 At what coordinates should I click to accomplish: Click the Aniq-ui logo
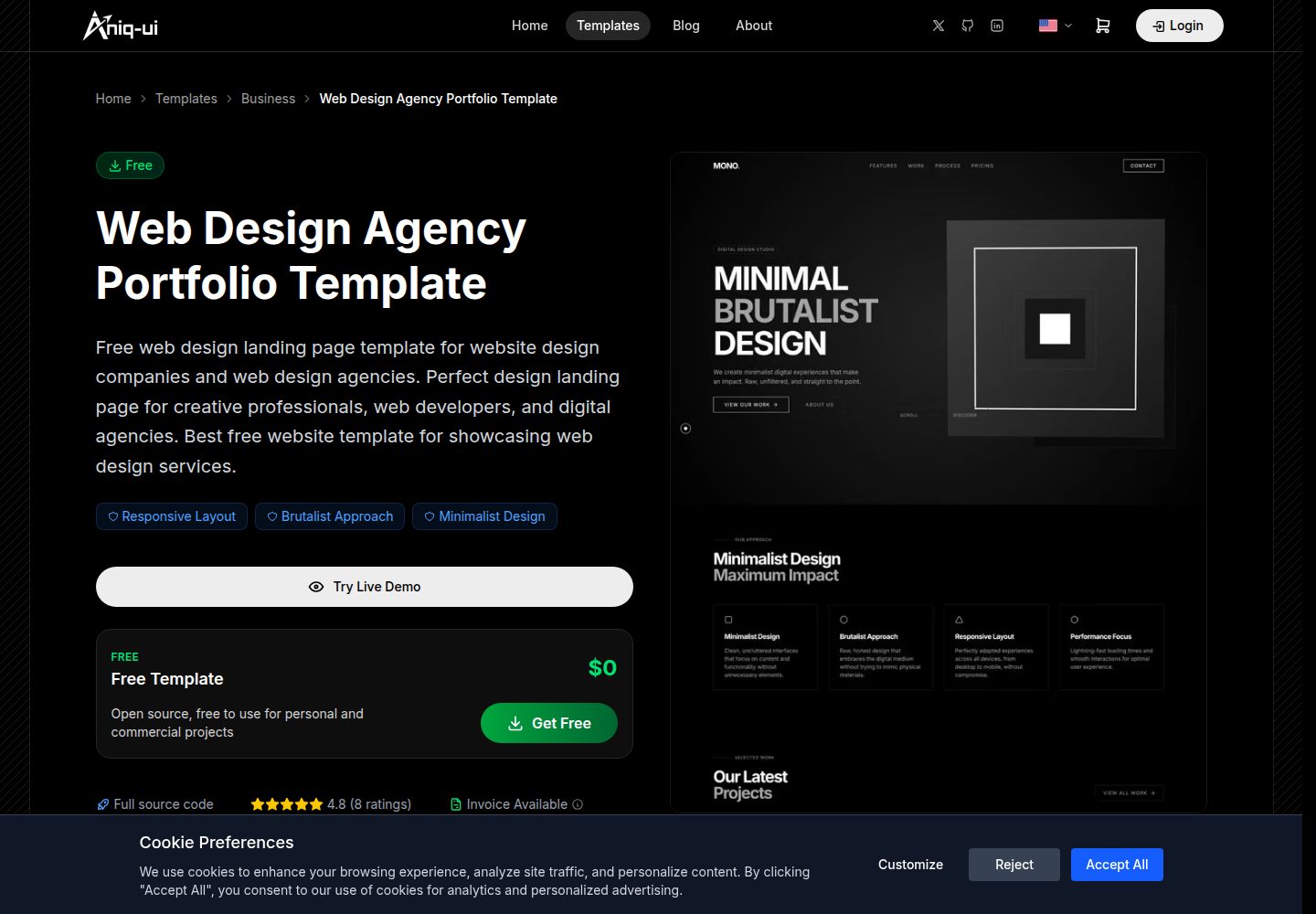coord(121,26)
